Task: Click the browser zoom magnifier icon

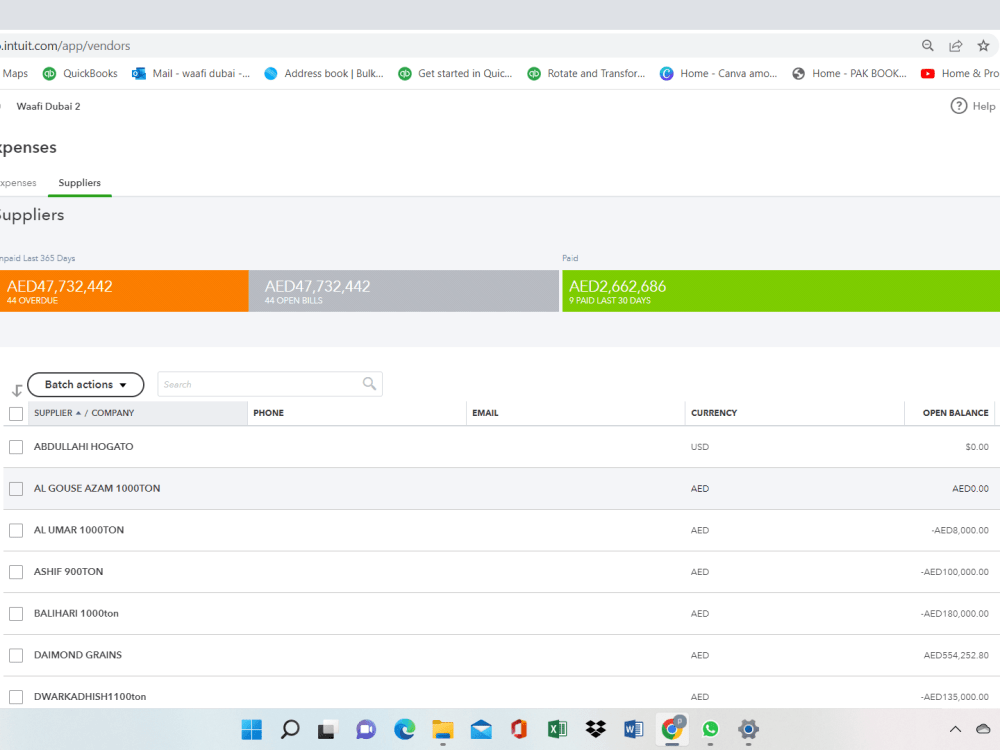Action: point(927,45)
